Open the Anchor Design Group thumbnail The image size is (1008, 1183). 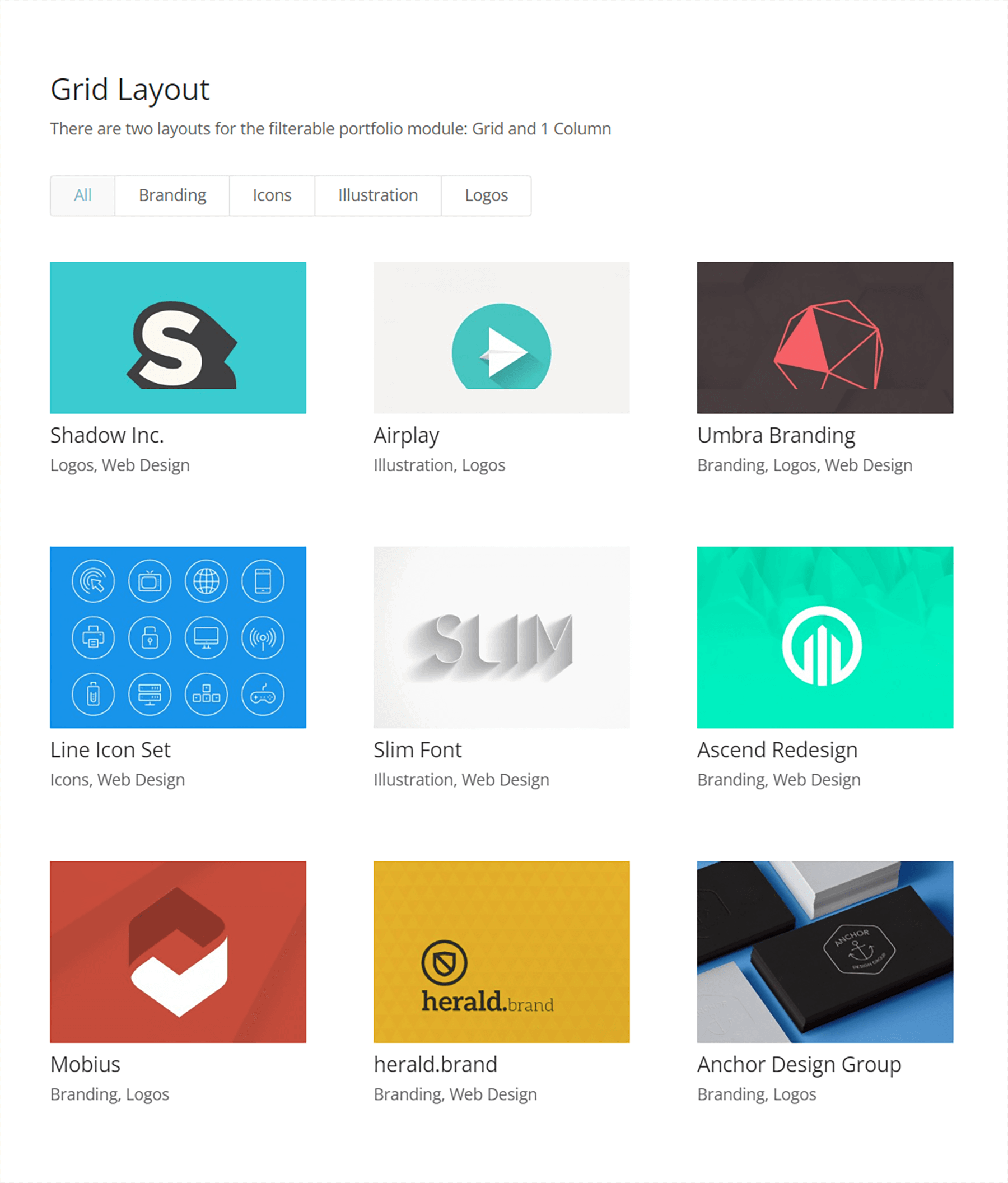825,952
